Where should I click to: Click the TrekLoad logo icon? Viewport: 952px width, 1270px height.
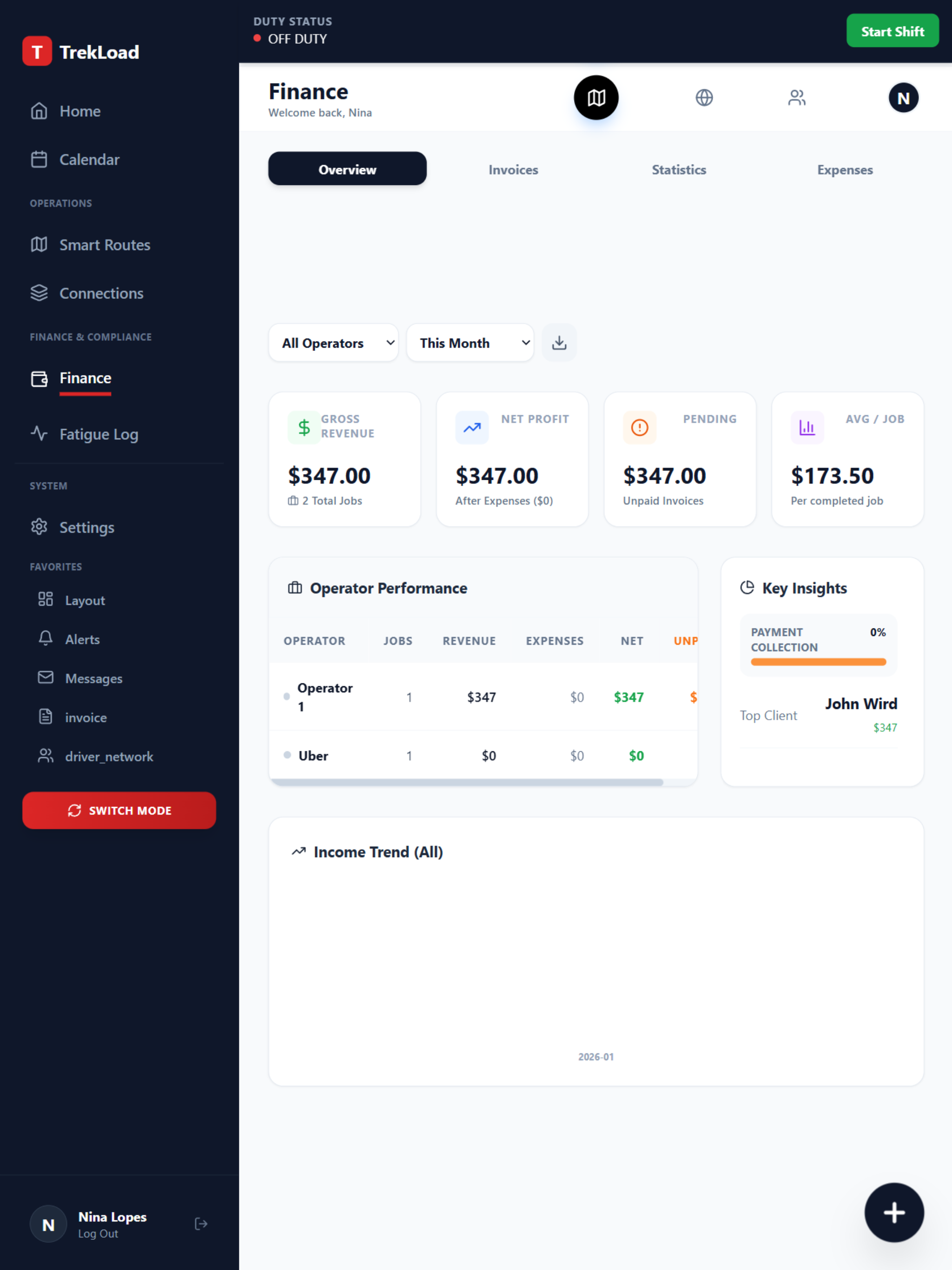(37, 52)
